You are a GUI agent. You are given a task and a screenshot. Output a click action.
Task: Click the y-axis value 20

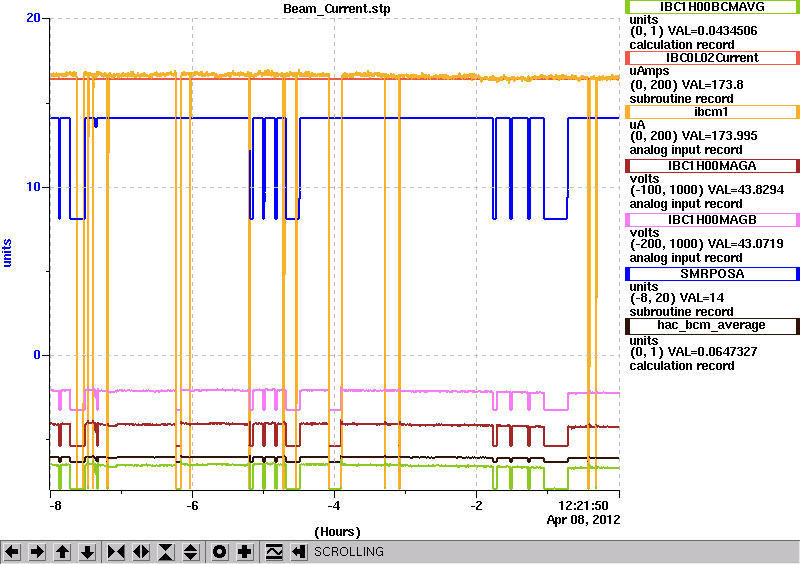pos(33,18)
